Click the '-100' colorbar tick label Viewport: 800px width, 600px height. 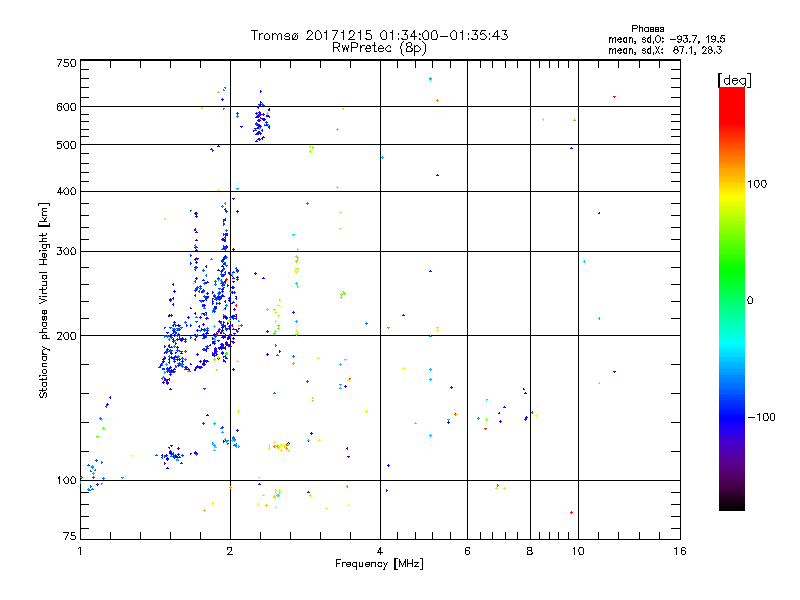(x=761, y=417)
